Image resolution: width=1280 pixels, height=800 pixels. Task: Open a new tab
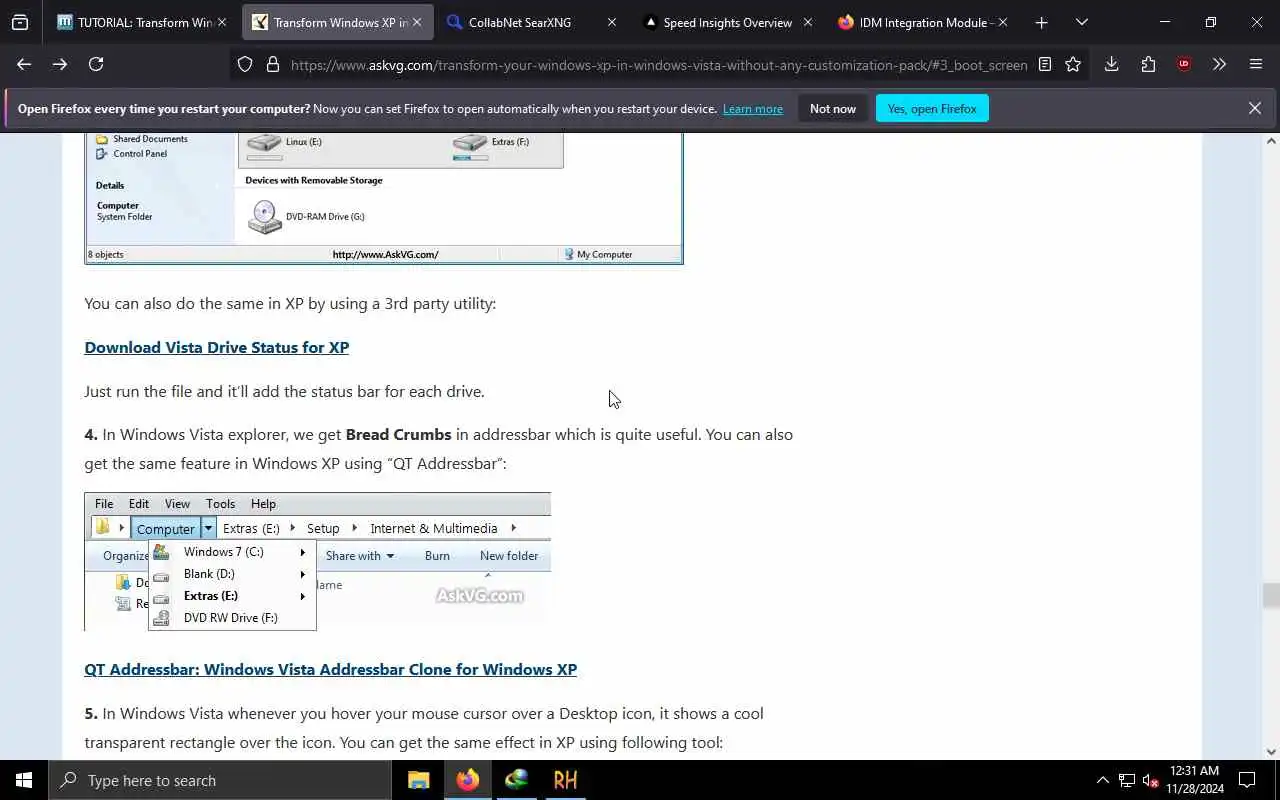pos(1041,22)
